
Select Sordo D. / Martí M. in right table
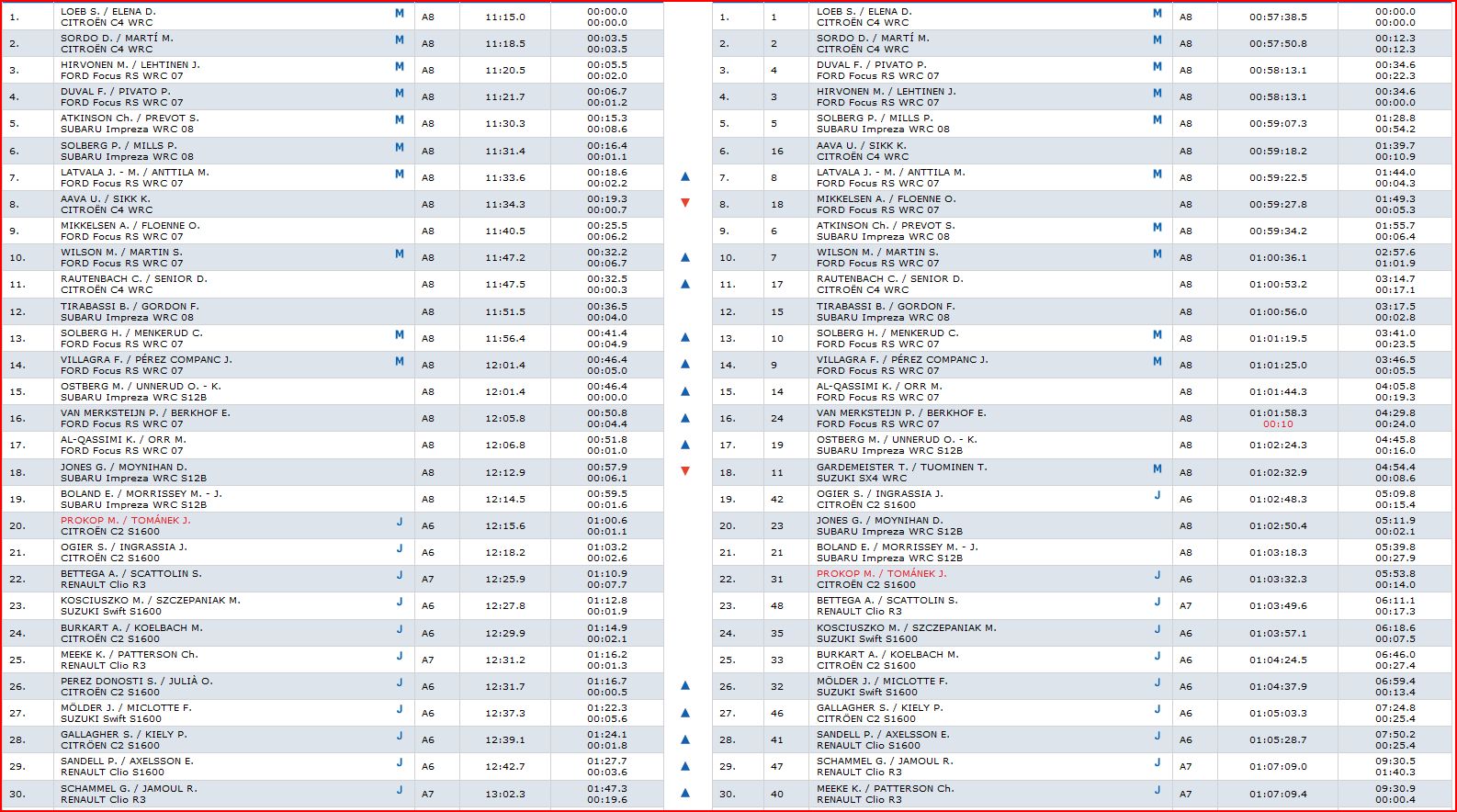873,39
